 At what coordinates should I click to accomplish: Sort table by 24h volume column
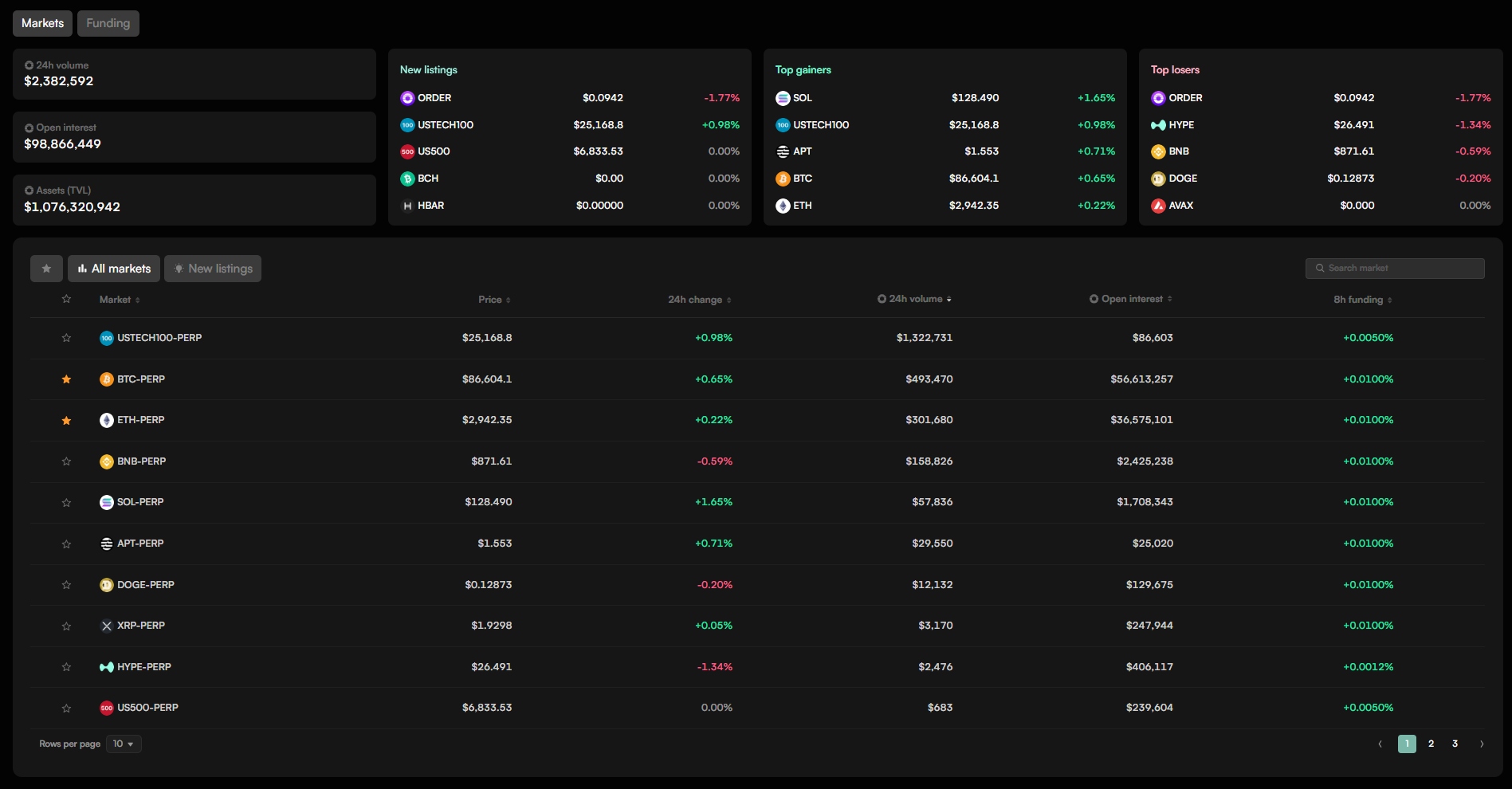point(914,299)
